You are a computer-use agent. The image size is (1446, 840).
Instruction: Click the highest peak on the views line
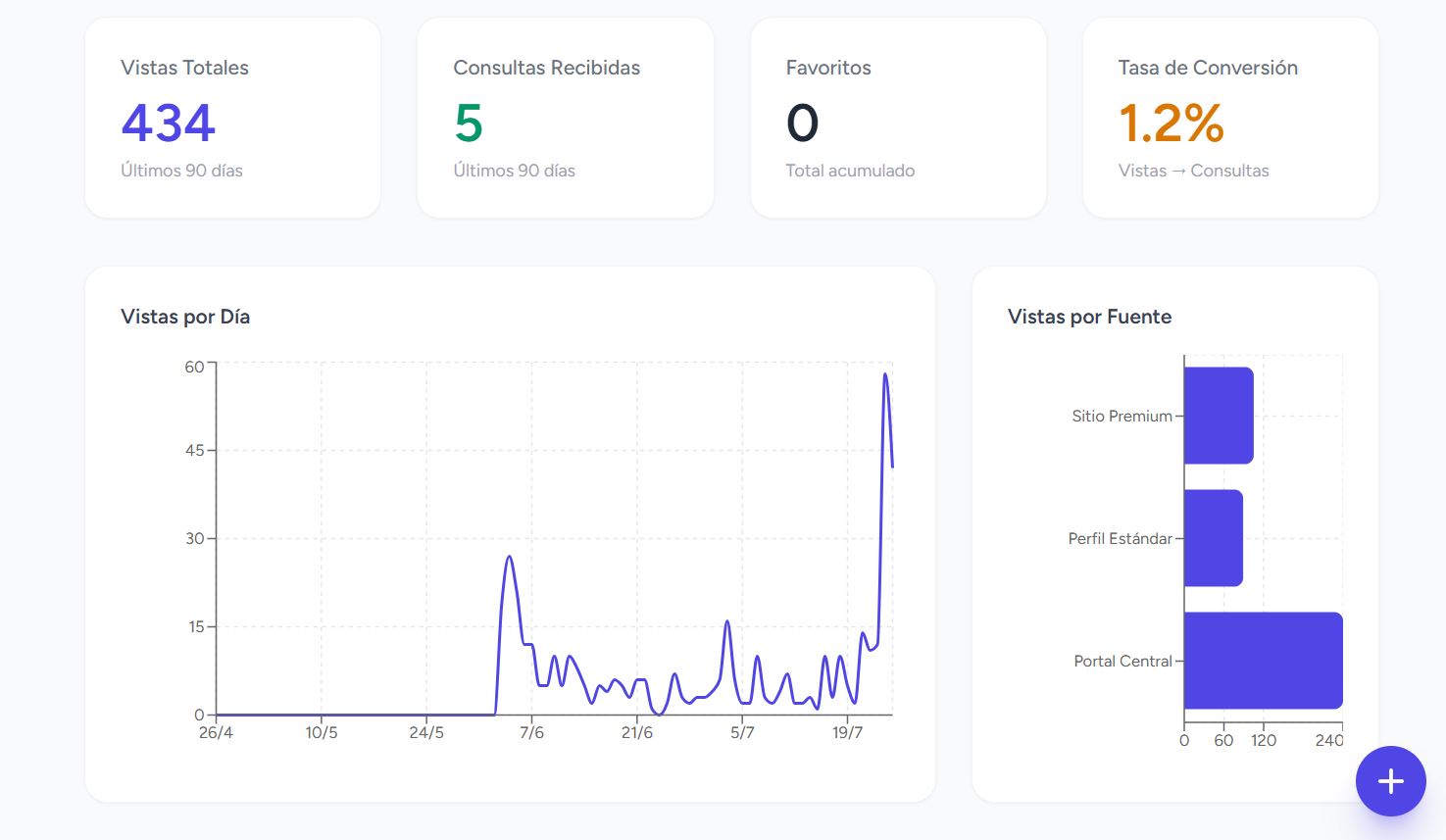click(x=885, y=374)
